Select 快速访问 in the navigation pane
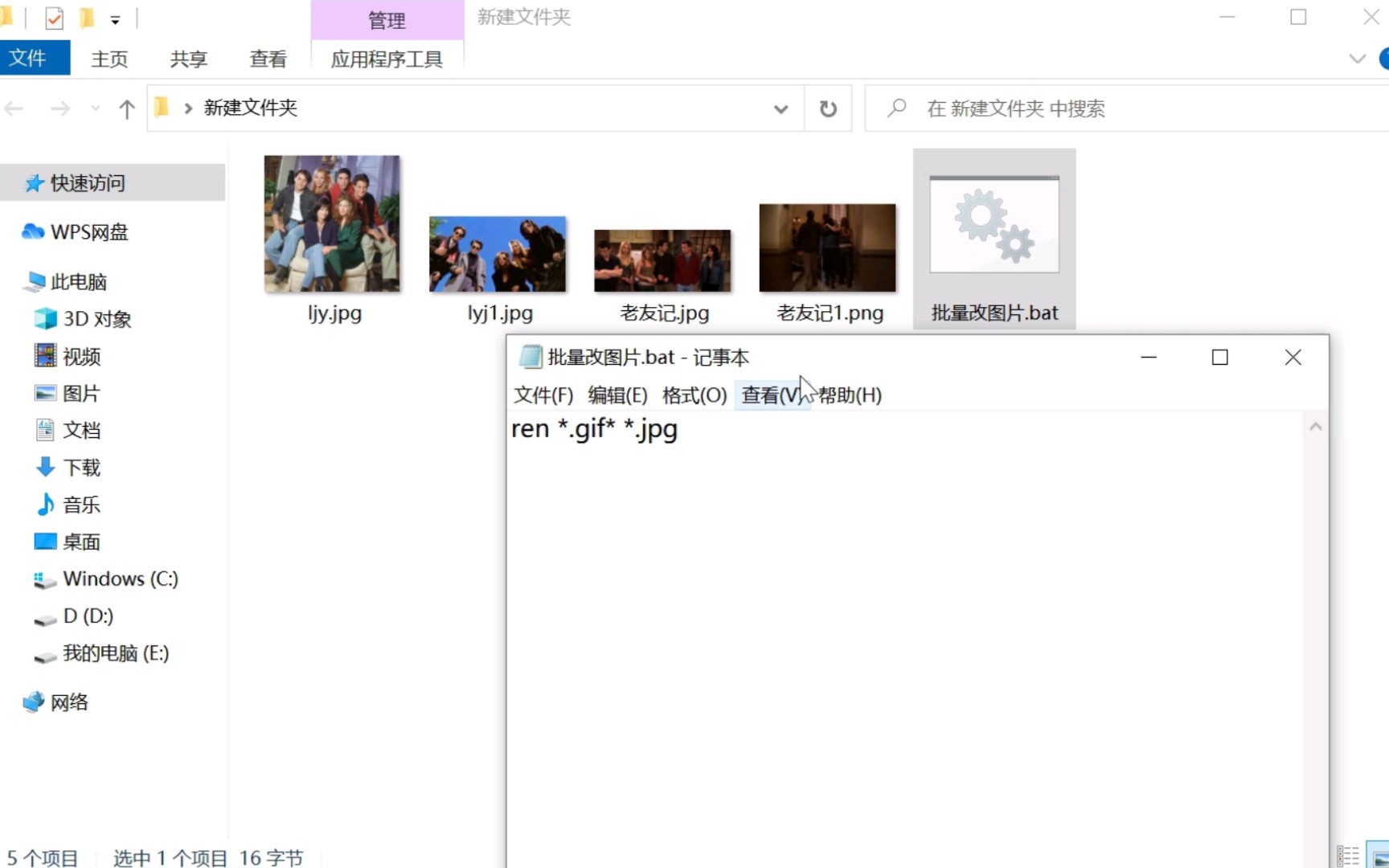1389x868 pixels. (x=113, y=183)
